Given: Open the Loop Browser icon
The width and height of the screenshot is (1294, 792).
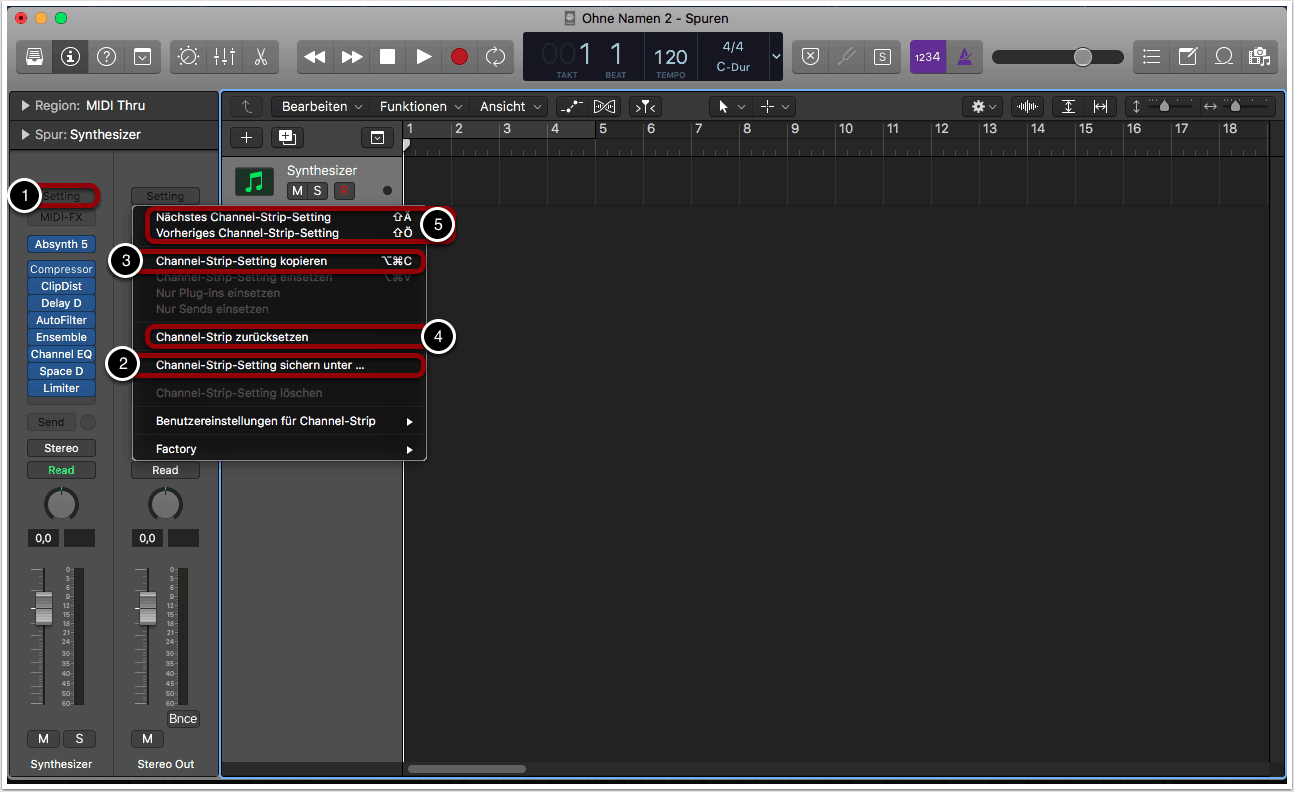Looking at the screenshot, I should point(1224,57).
